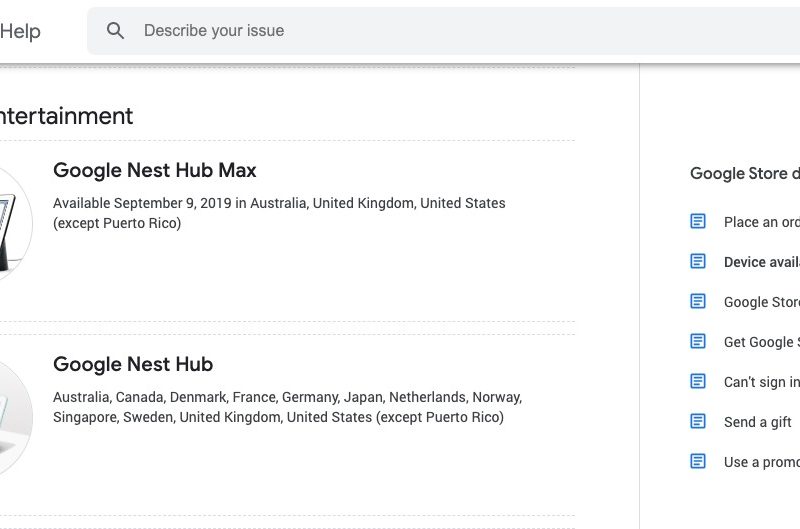The width and height of the screenshot is (800, 529).
Task: Click the search magnifier icon
Action: pyautogui.click(x=116, y=31)
